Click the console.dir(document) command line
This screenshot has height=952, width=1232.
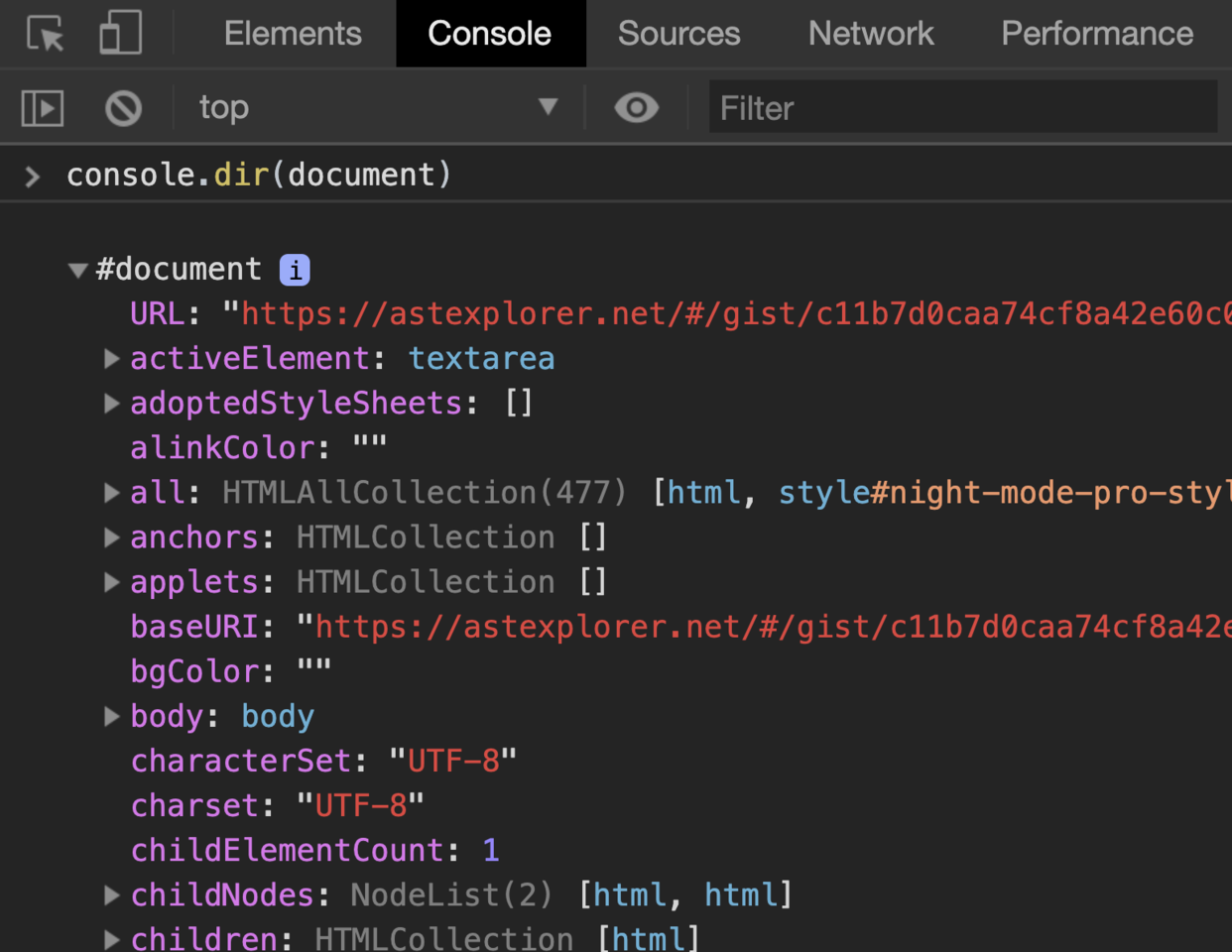tap(259, 175)
